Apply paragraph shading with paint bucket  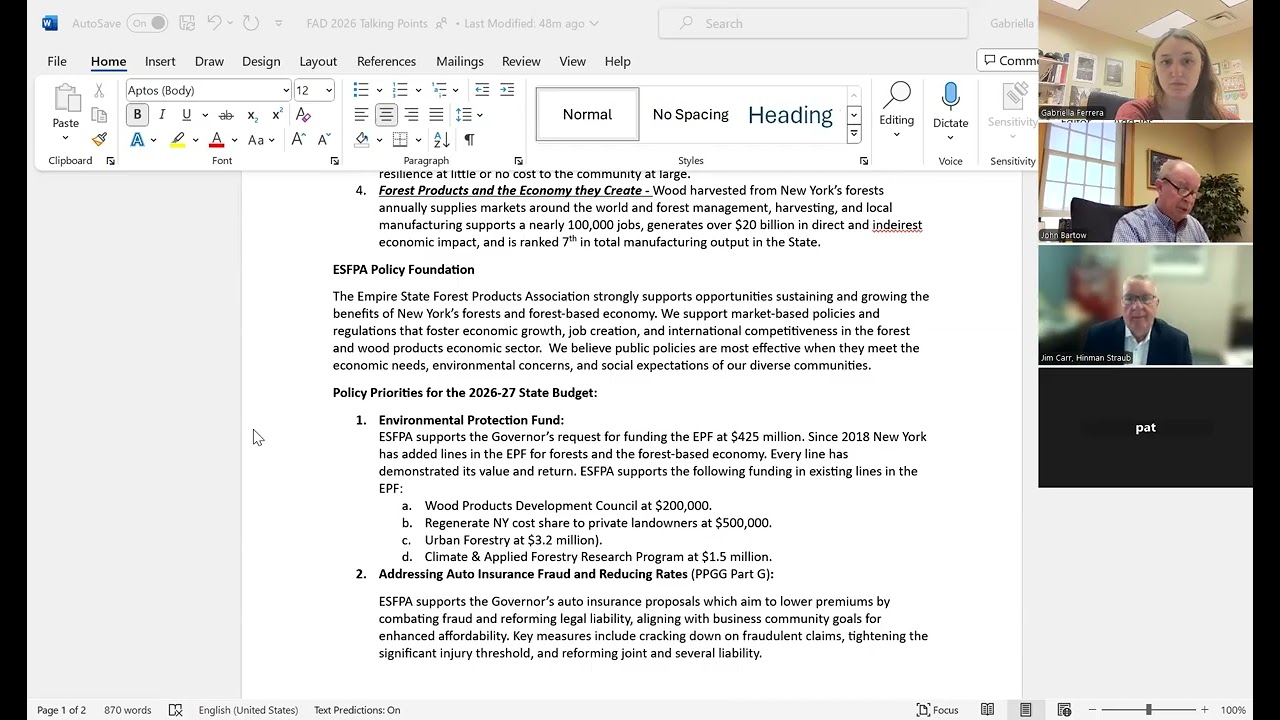(362, 140)
